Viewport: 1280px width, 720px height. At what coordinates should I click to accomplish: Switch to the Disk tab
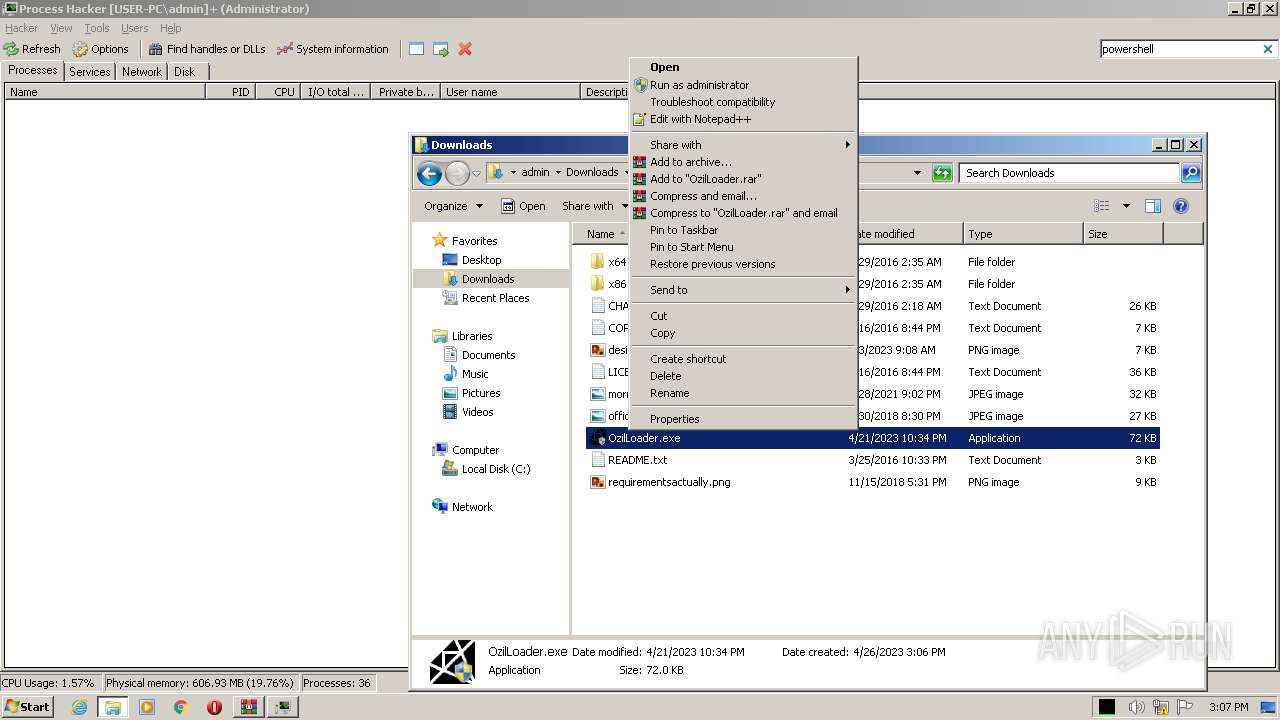pos(185,72)
